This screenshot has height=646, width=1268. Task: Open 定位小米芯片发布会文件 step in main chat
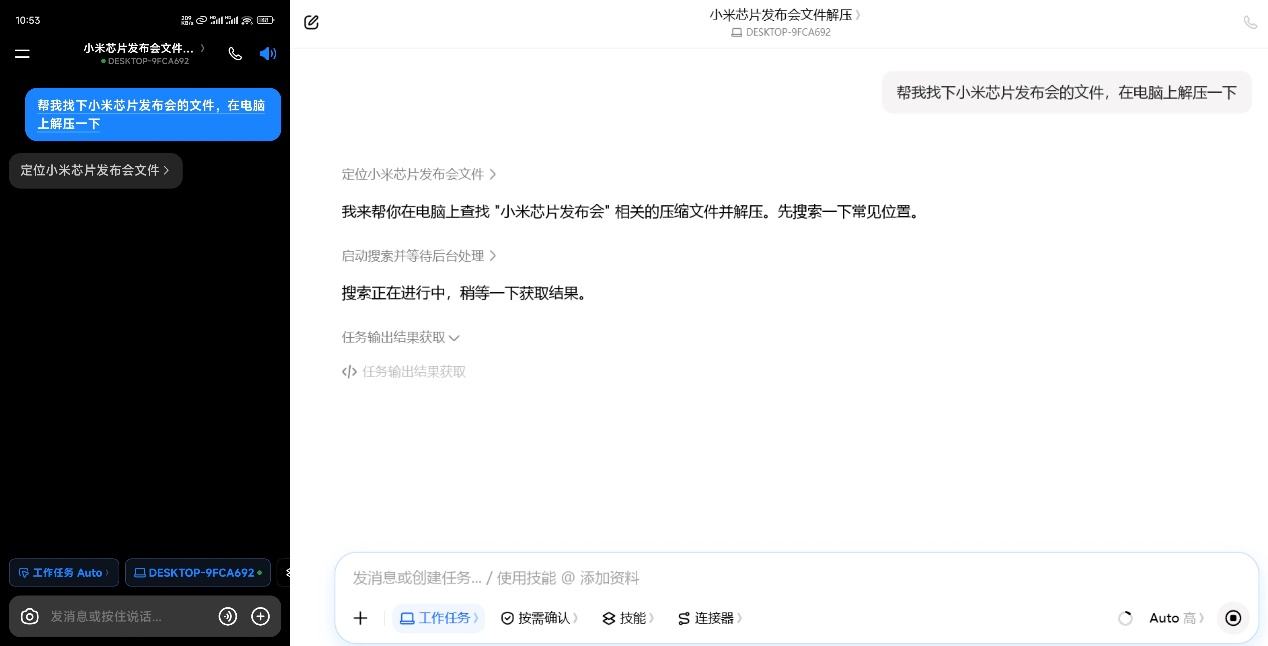point(419,174)
